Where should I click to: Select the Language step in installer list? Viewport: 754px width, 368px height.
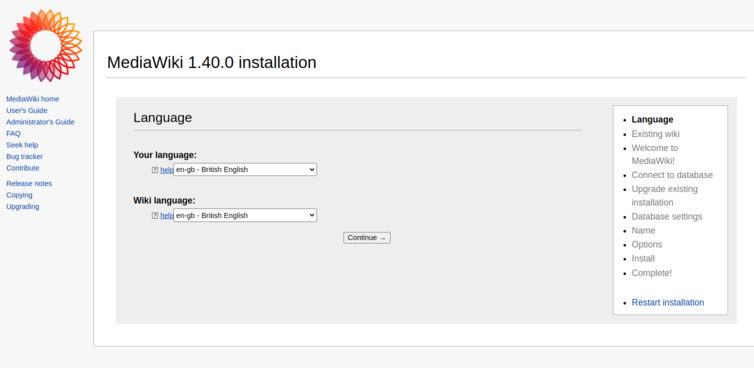(x=652, y=120)
